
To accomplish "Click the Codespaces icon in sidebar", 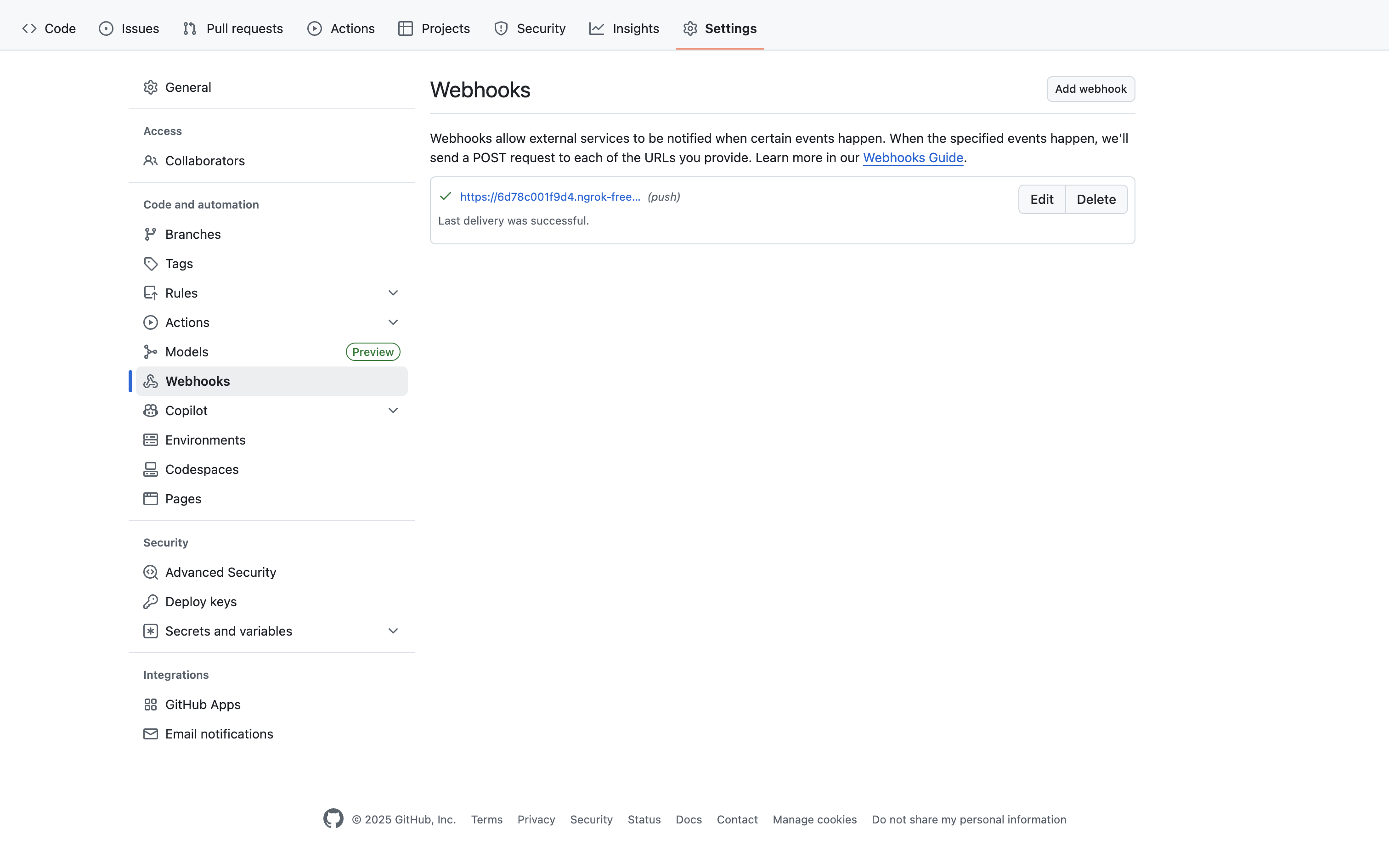I will click(x=150, y=469).
